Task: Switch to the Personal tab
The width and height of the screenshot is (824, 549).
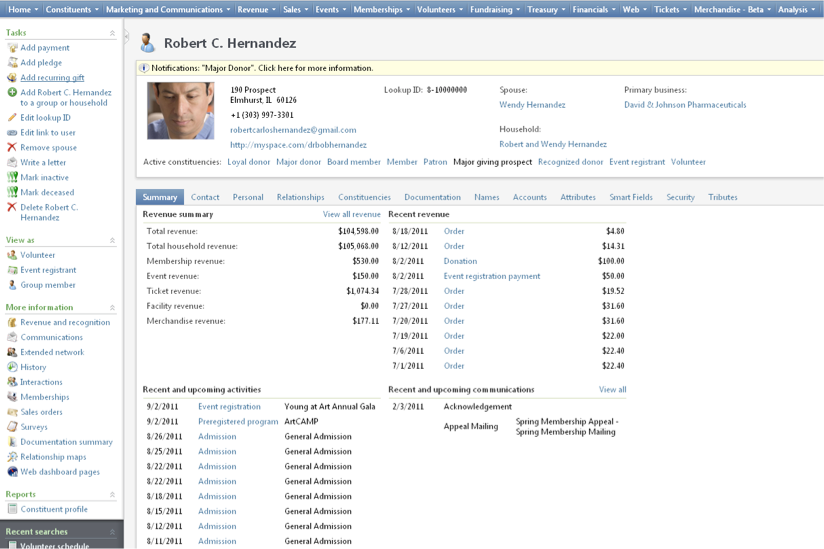Action: (248, 197)
